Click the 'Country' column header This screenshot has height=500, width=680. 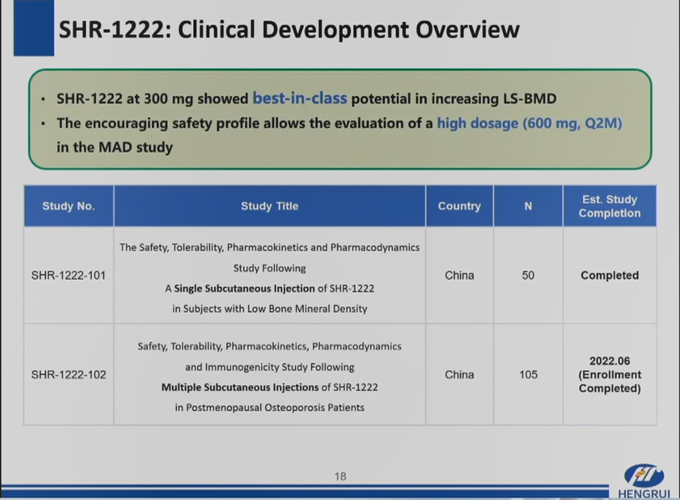pyautogui.click(x=459, y=206)
